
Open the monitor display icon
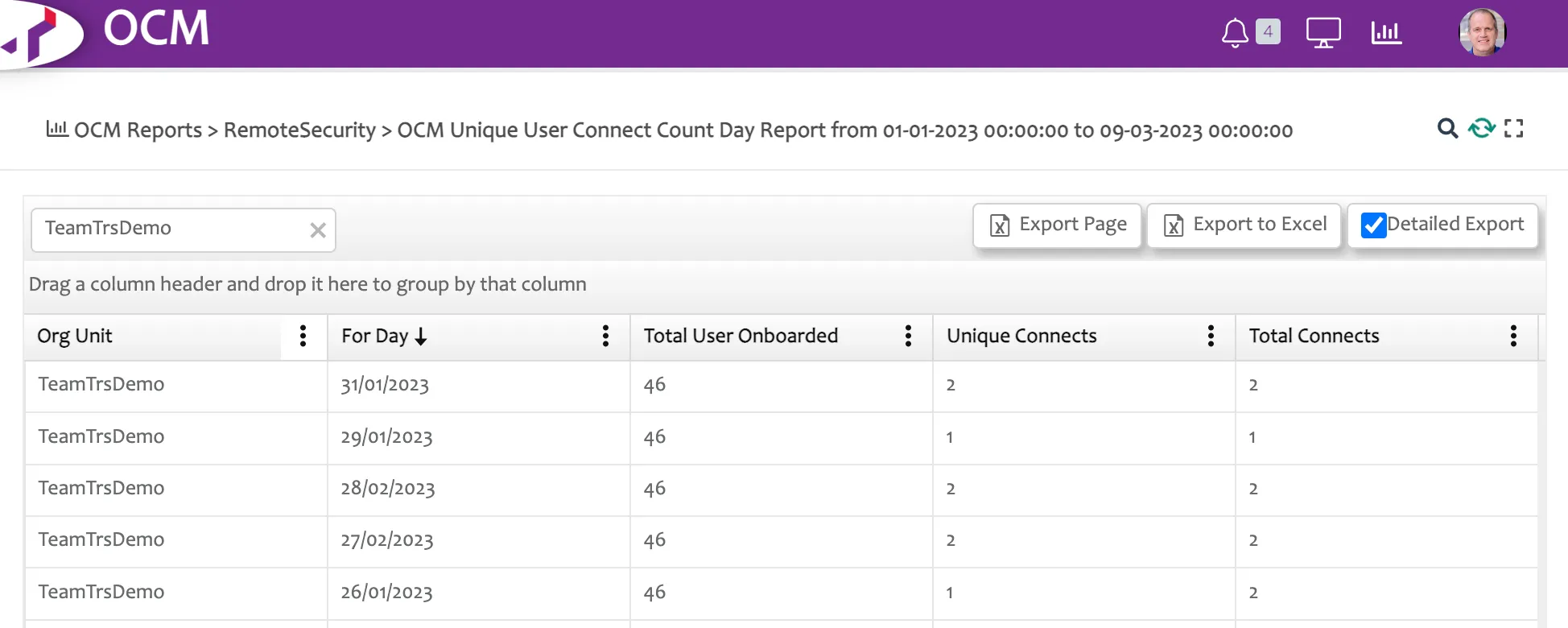(x=1323, y=33)
